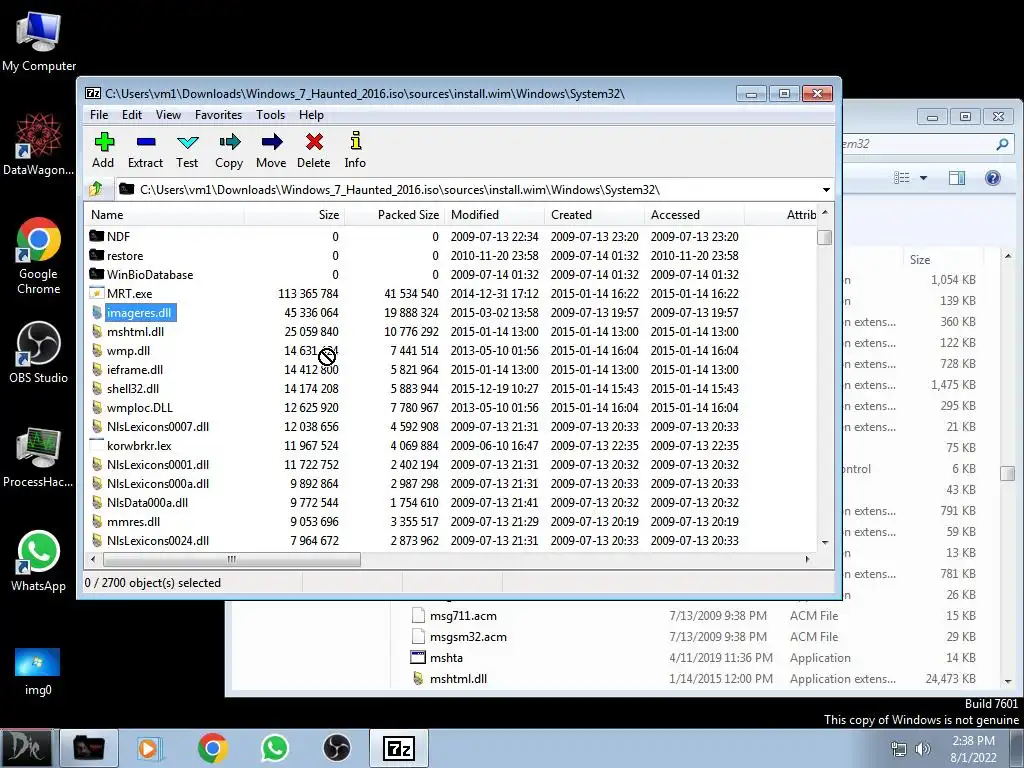Sort by the Name column header
This screenshot has width=1024, height=768.
click(164, 215)
